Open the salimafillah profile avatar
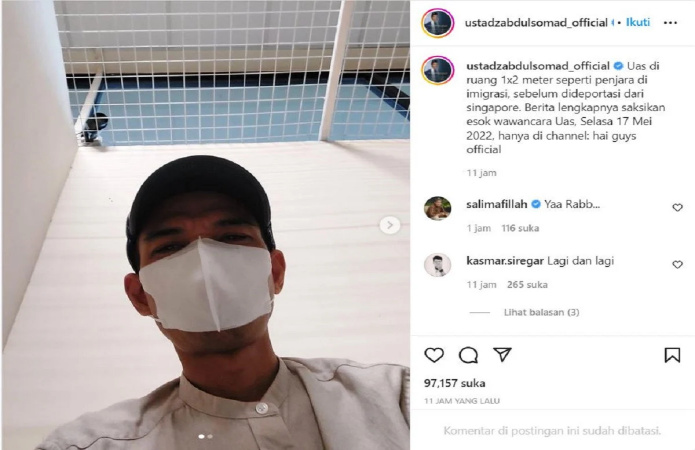The height and width of the screenshot is (450, 695). (x=437, y=208)
